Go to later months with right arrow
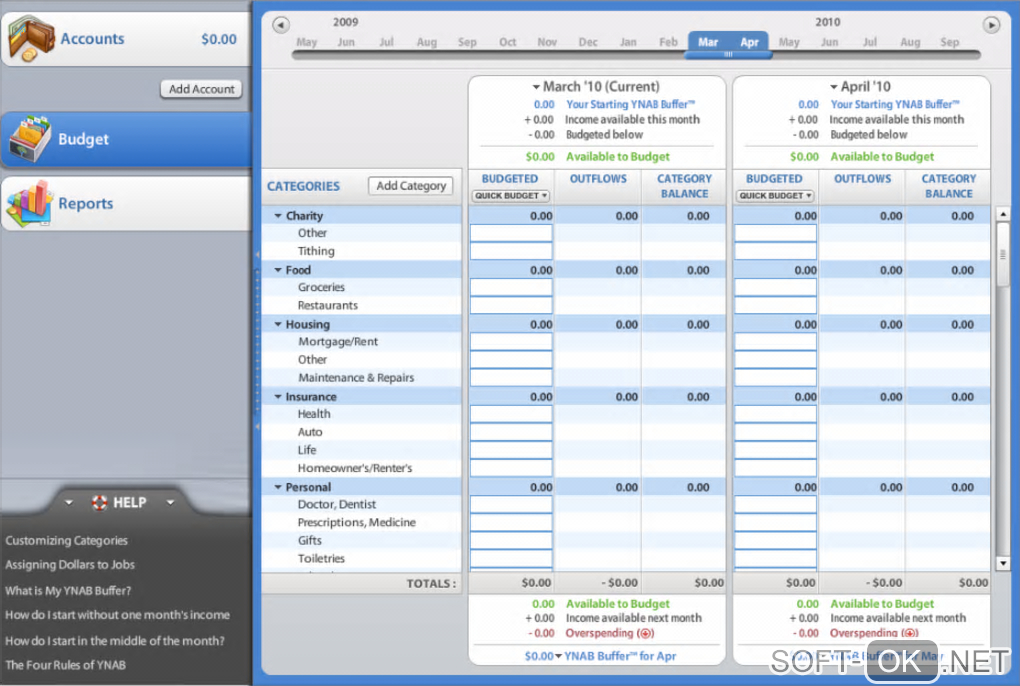Screen dimensions: 1020x686 (x=991, y=25)
